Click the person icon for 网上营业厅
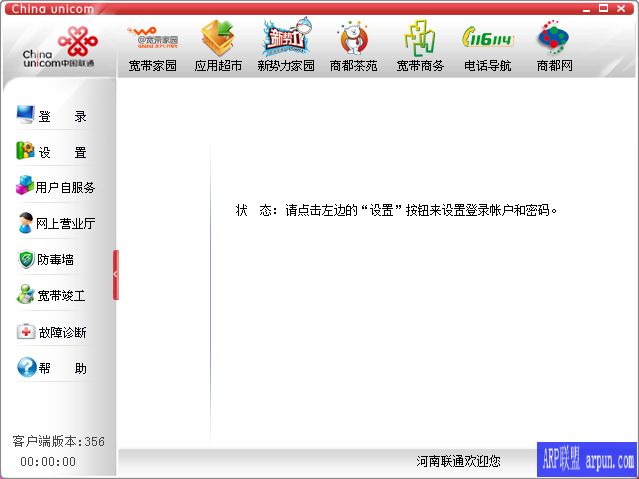This screenshot has width=639, height=479. click(25, 222)
